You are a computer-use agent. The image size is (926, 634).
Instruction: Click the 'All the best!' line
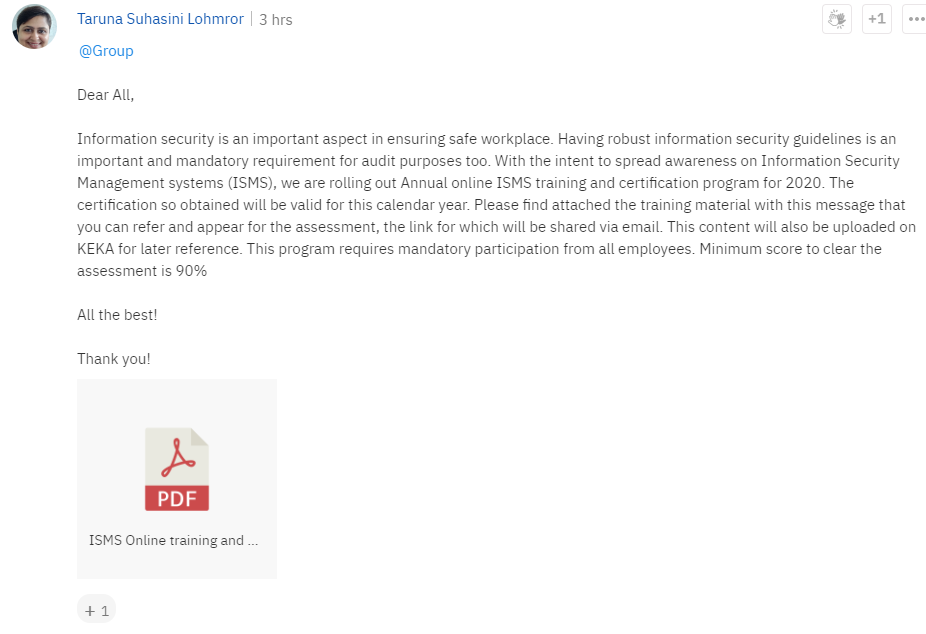(x=117, y=315)
